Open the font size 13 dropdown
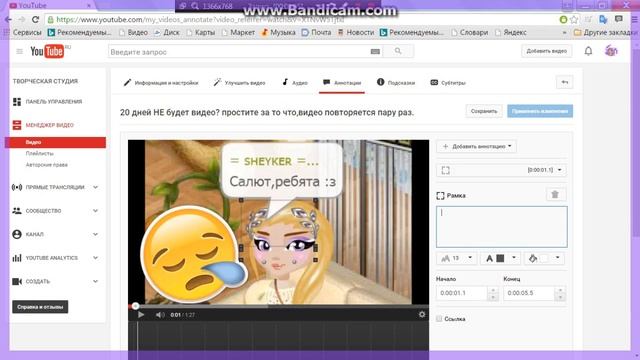Viewport: 640px width, 360px height. click(456, 258)
